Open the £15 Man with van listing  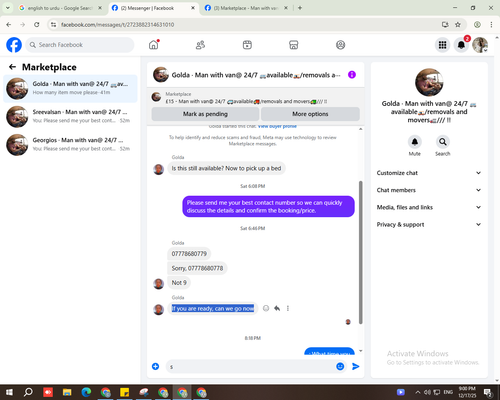pyautogui.click(x=246, y=101)
